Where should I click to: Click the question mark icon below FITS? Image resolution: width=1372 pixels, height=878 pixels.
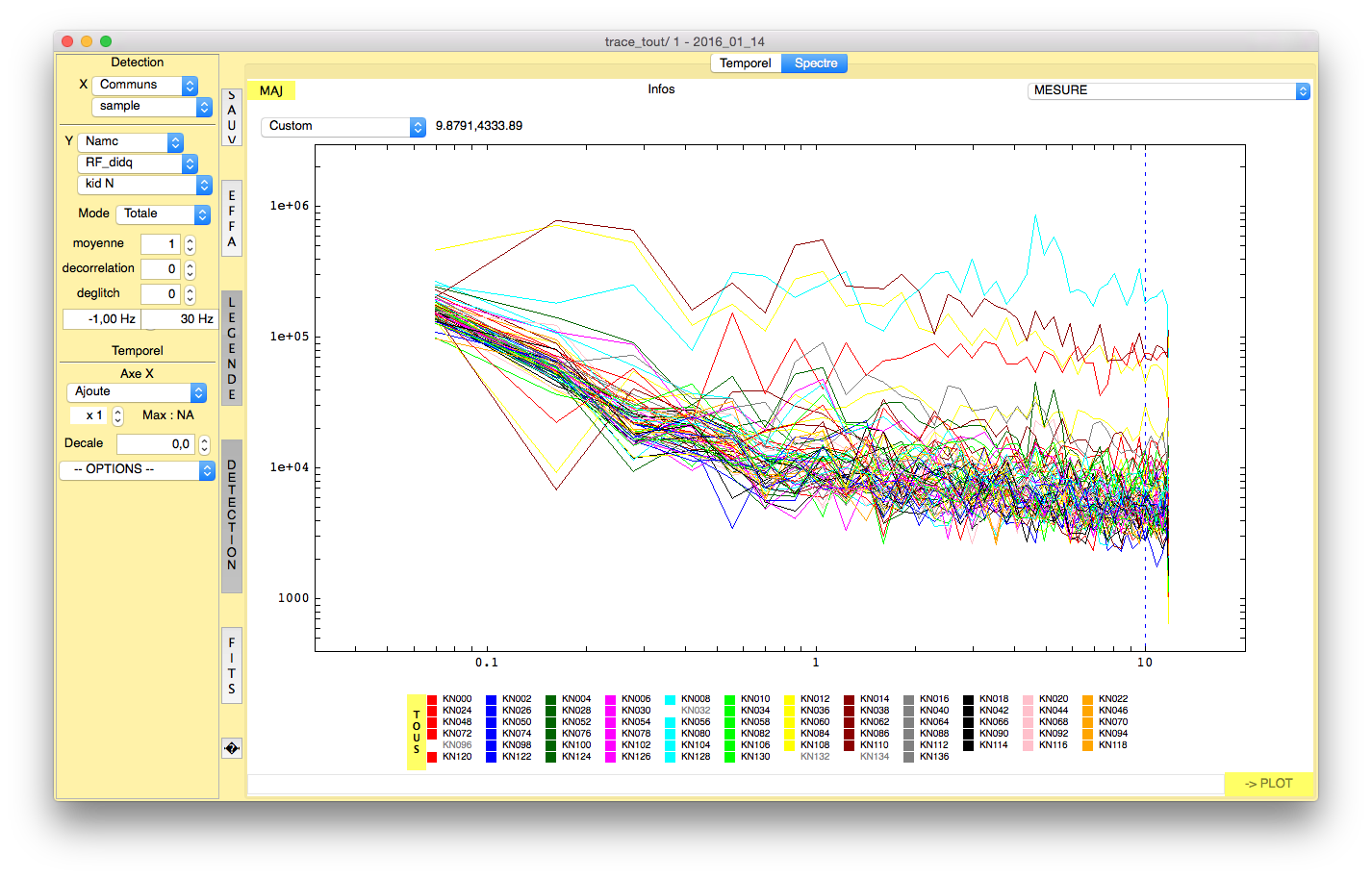pos(231,748)
